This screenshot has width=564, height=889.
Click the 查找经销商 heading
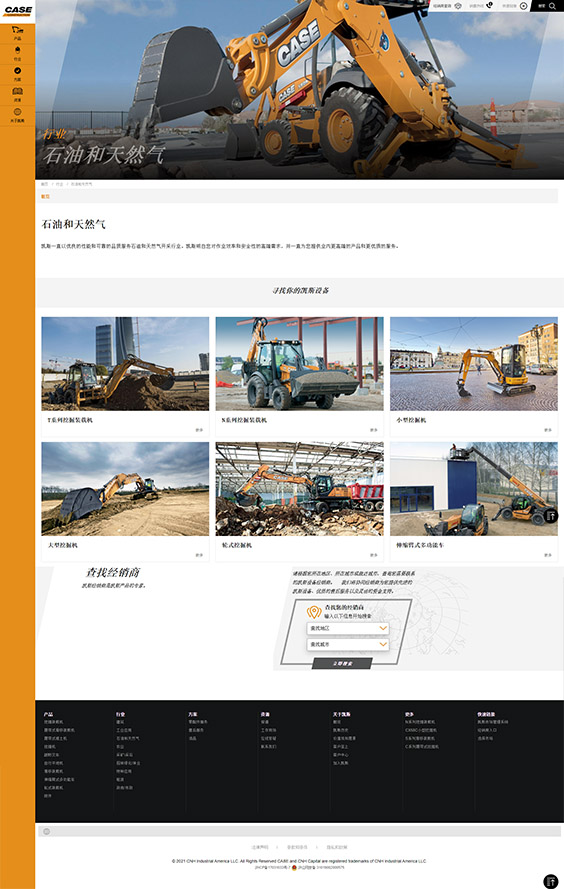(113, 573)
